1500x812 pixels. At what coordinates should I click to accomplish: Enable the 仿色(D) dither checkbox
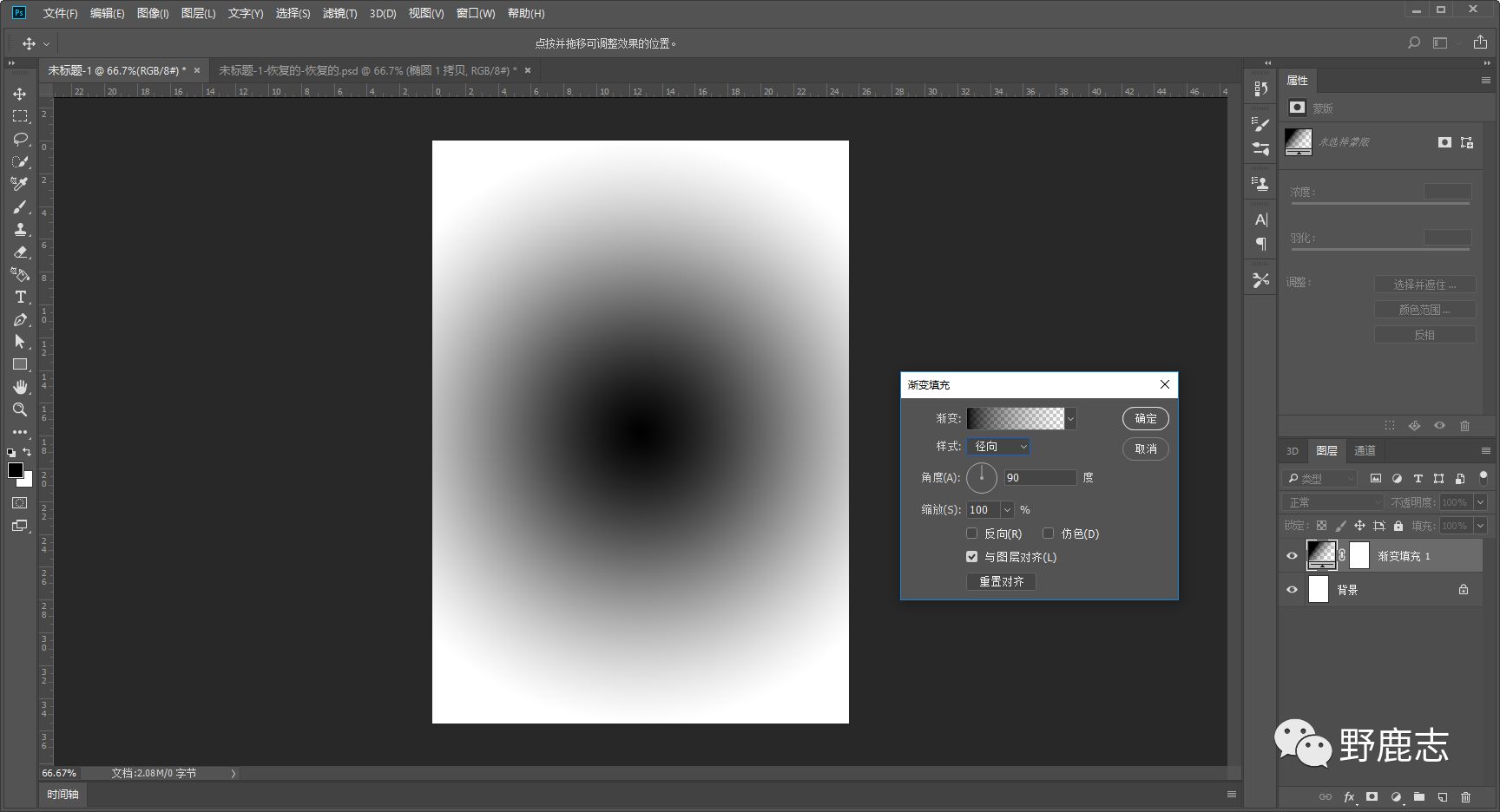pos(1048,534)
